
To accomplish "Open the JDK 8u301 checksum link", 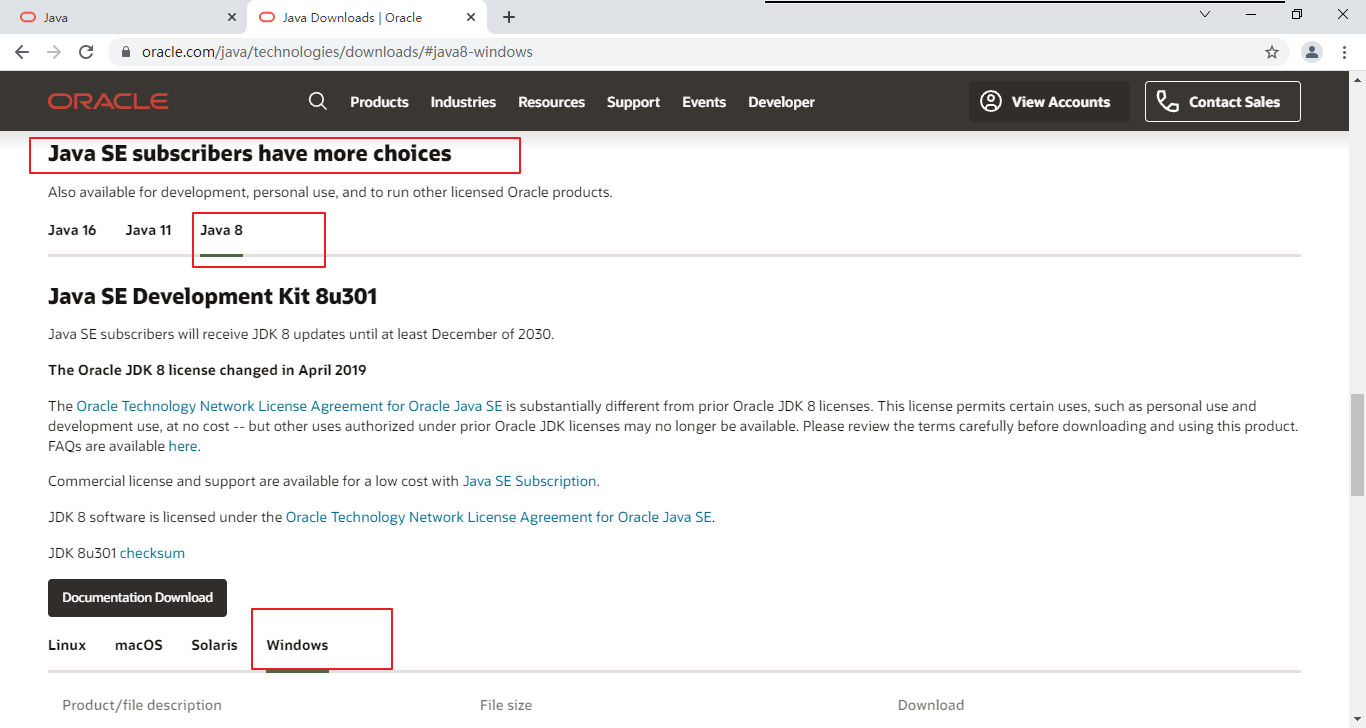I will click(152, 553).
